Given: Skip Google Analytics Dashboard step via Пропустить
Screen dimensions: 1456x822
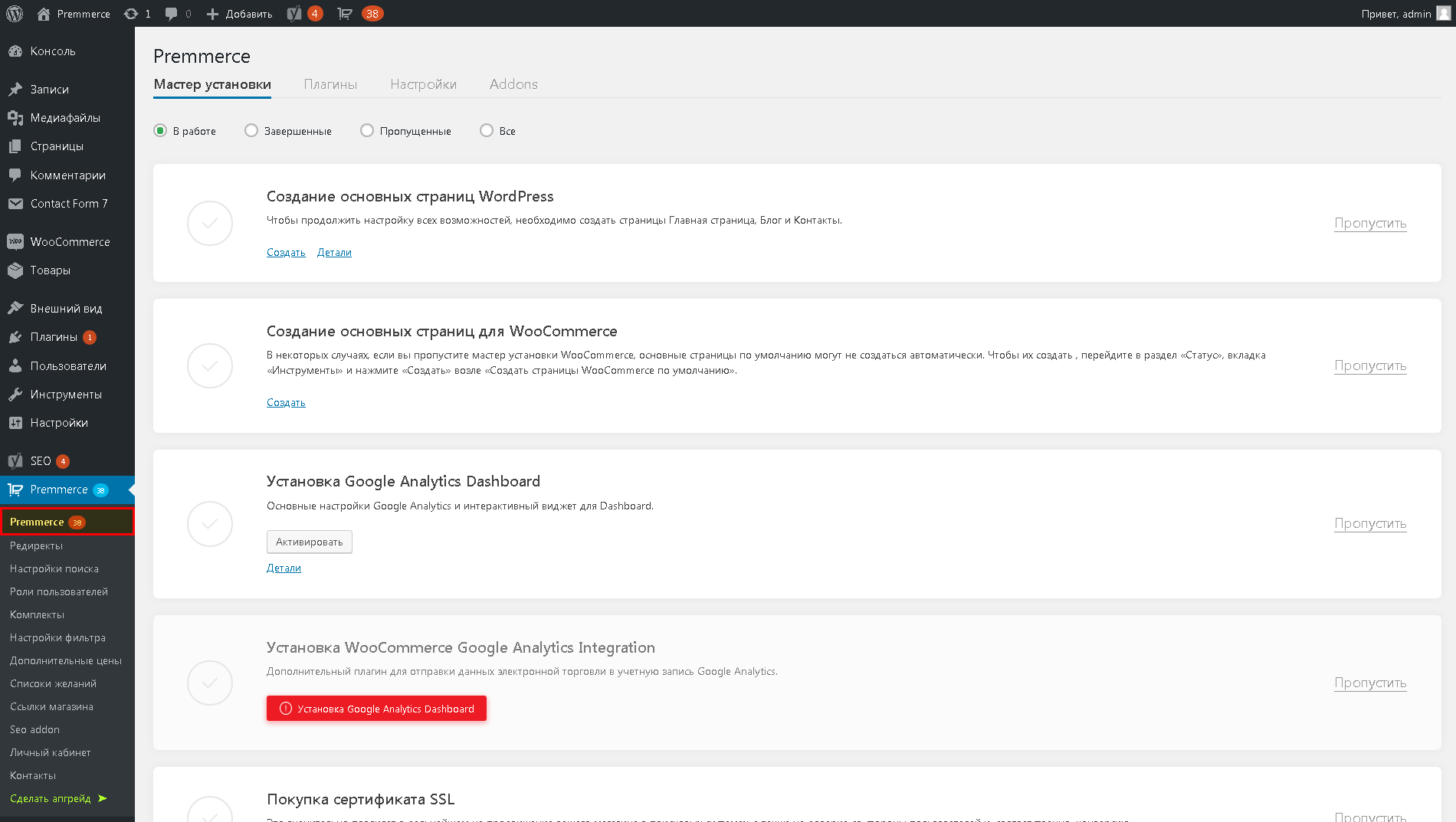Looking at the screenshot, I should click(1370, 523).
